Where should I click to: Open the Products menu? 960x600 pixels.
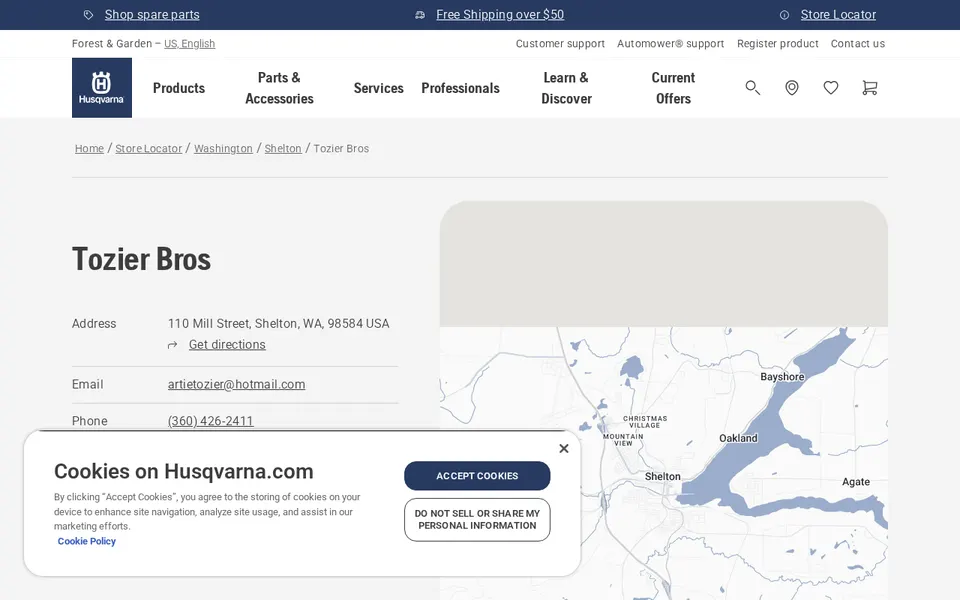179,88
